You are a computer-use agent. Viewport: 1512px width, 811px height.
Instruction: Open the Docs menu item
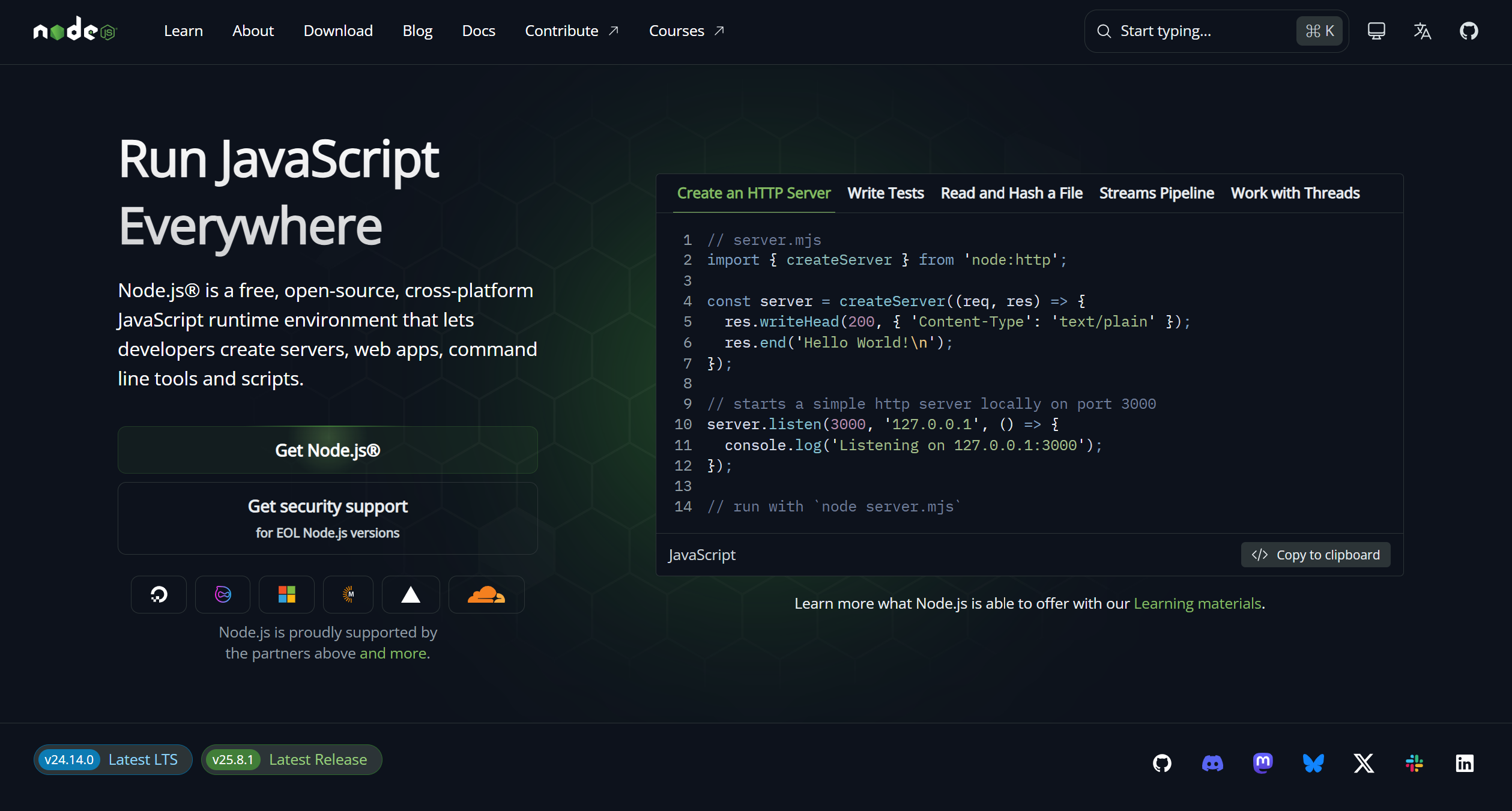pyautogui.click(x=478, y=31)
